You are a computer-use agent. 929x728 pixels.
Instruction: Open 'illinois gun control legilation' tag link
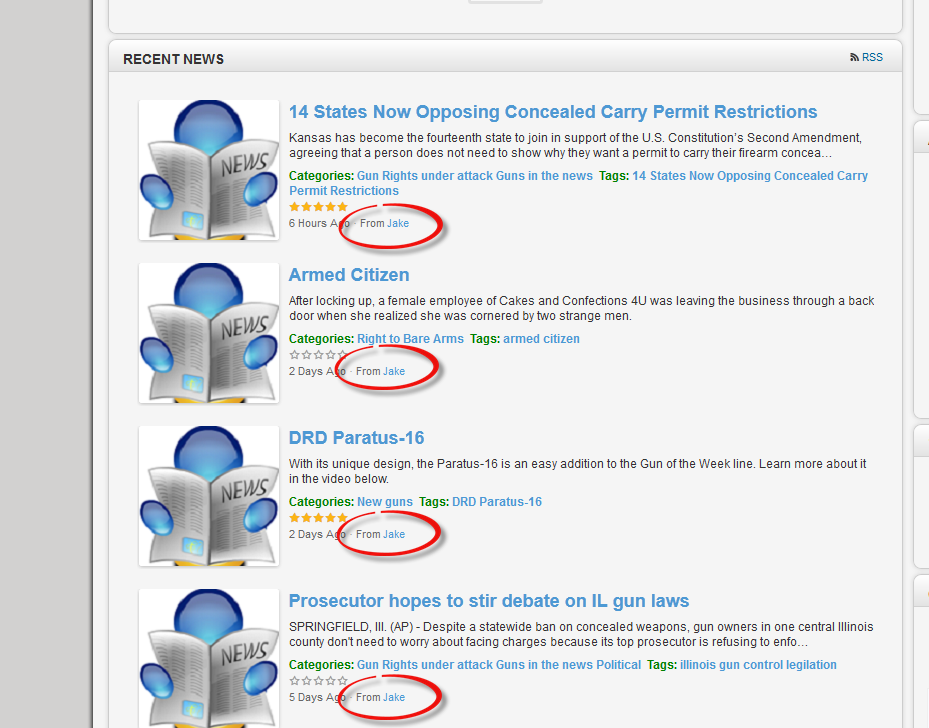tap(758, 665)
